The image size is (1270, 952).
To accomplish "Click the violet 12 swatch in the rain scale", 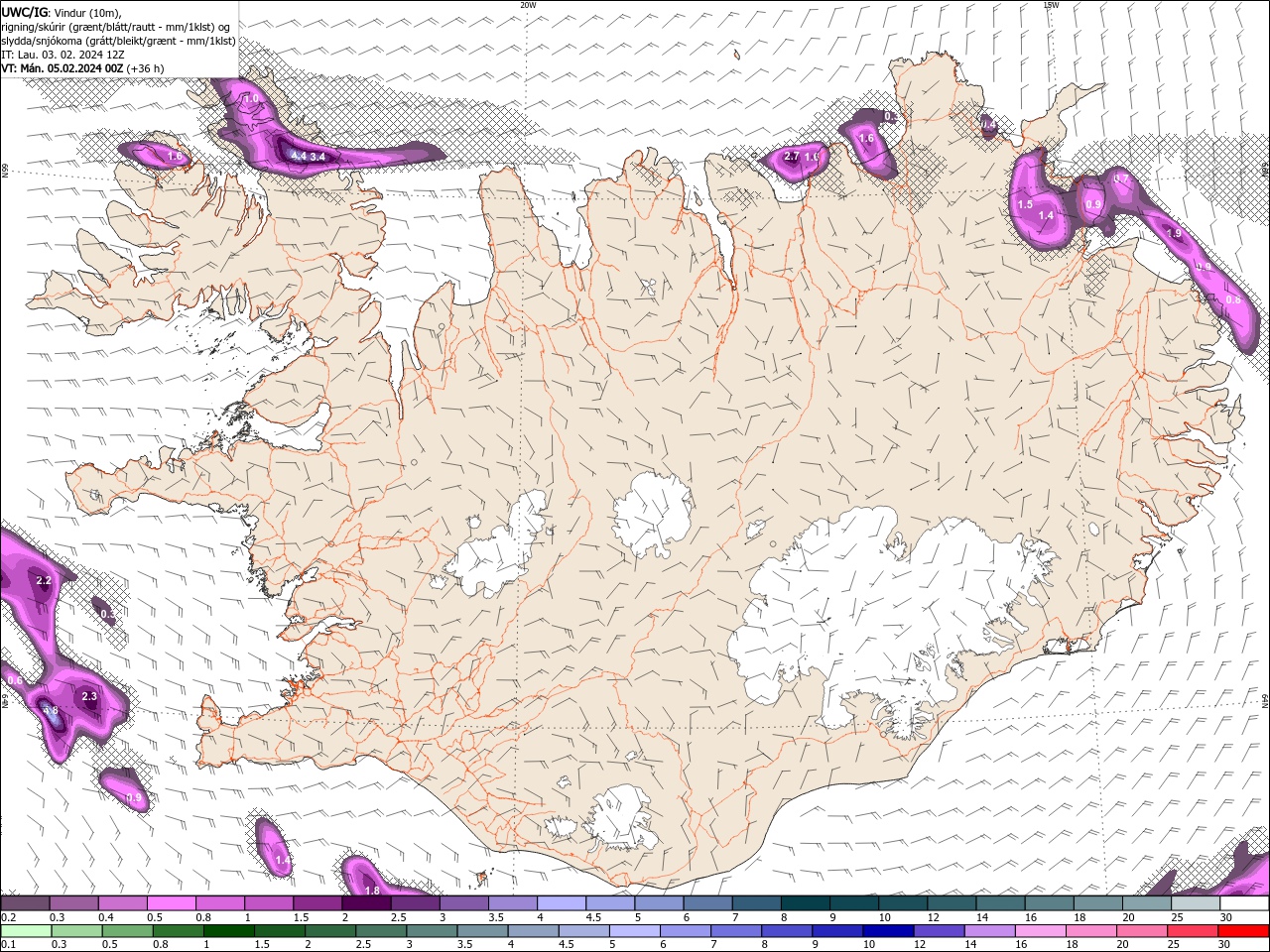I will 939,931.
